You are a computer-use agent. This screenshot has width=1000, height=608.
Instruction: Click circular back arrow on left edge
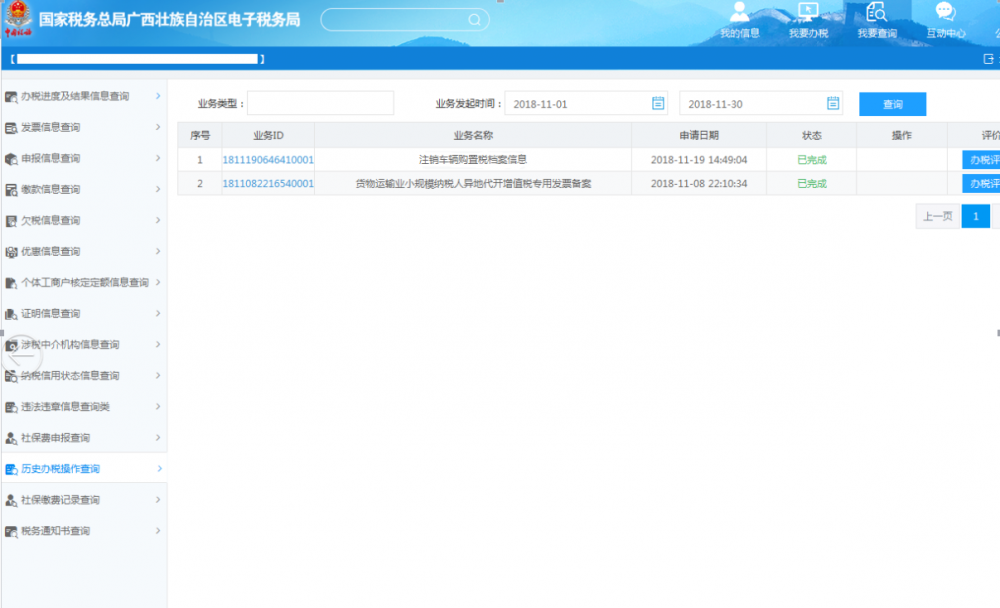22,355
